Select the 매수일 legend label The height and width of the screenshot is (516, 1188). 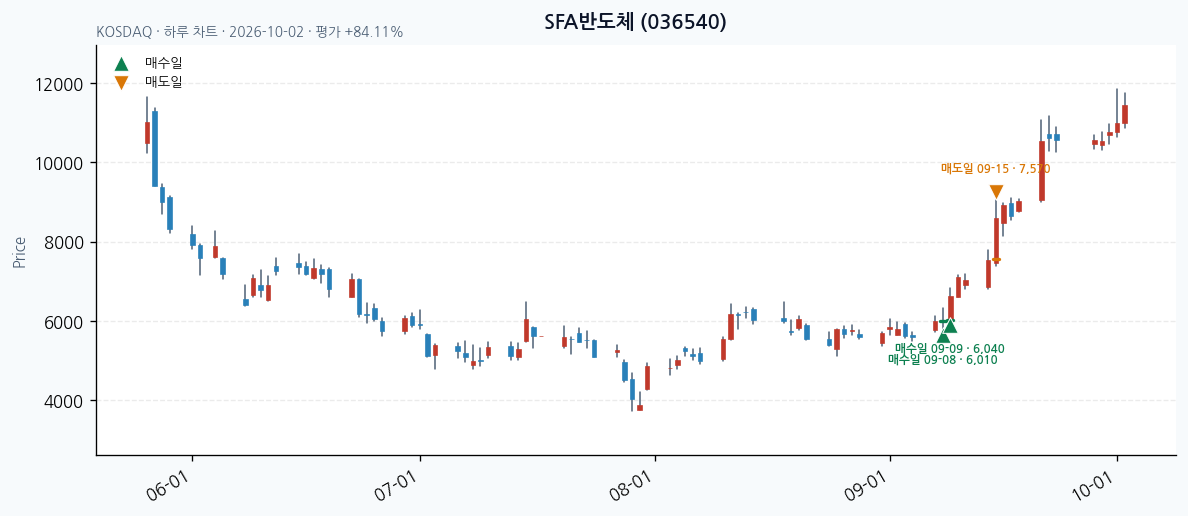pos(164,64)
